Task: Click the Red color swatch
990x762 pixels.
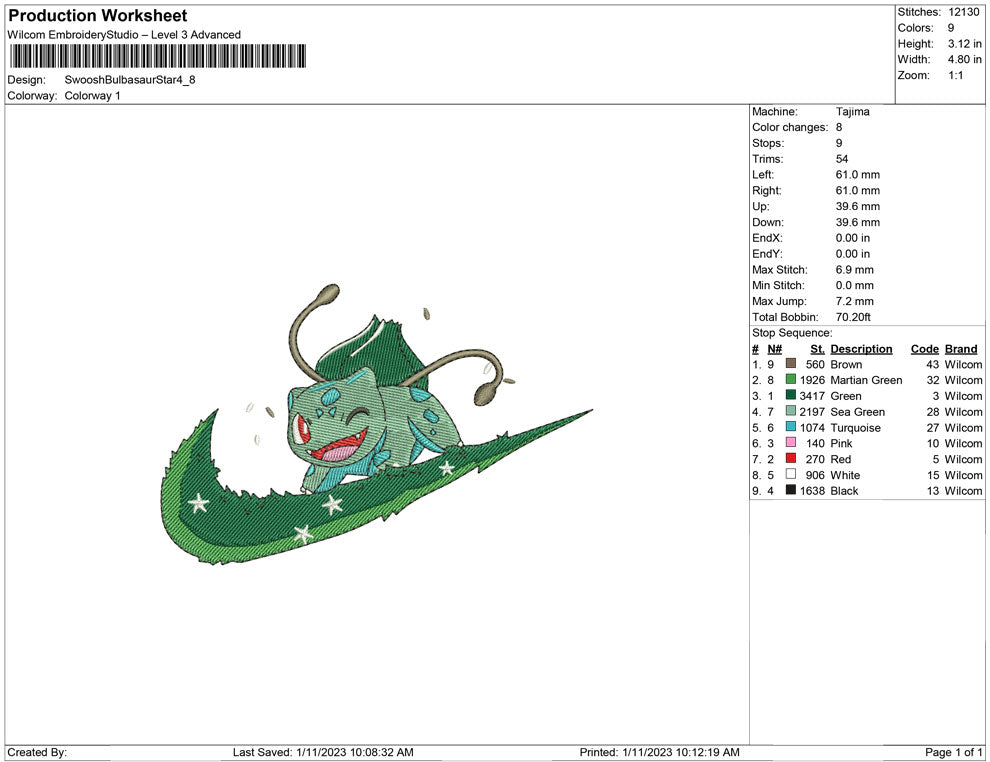Action: (790, 458)
